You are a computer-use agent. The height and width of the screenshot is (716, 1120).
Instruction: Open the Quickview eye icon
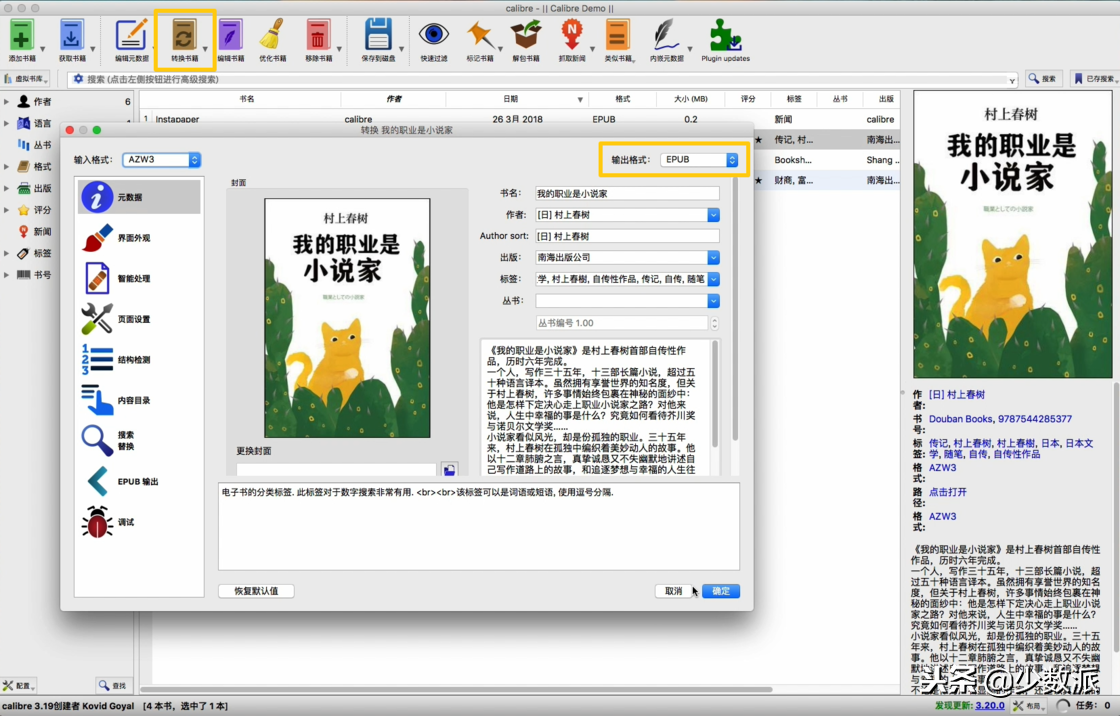tap(434, 34)
